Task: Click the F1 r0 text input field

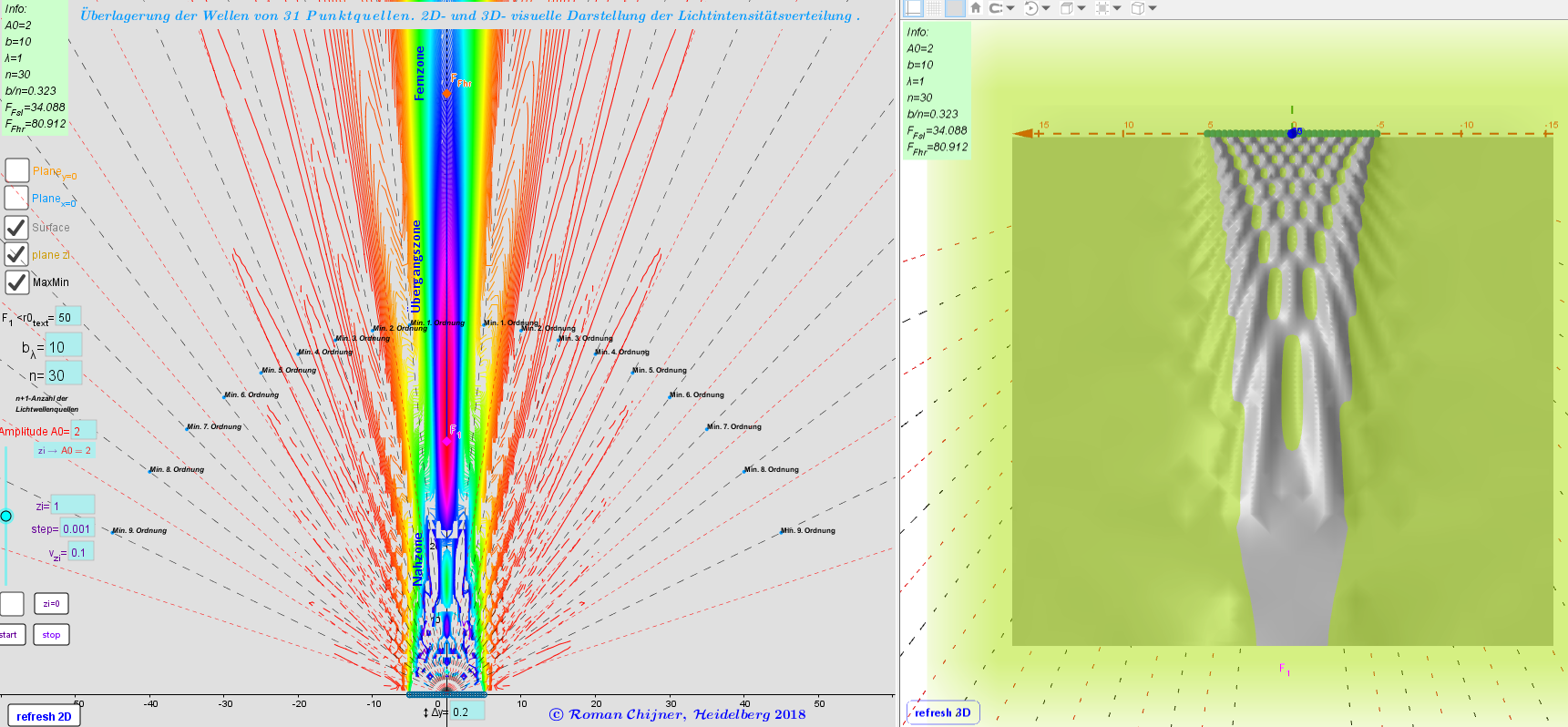Action: tap(68, 317)
